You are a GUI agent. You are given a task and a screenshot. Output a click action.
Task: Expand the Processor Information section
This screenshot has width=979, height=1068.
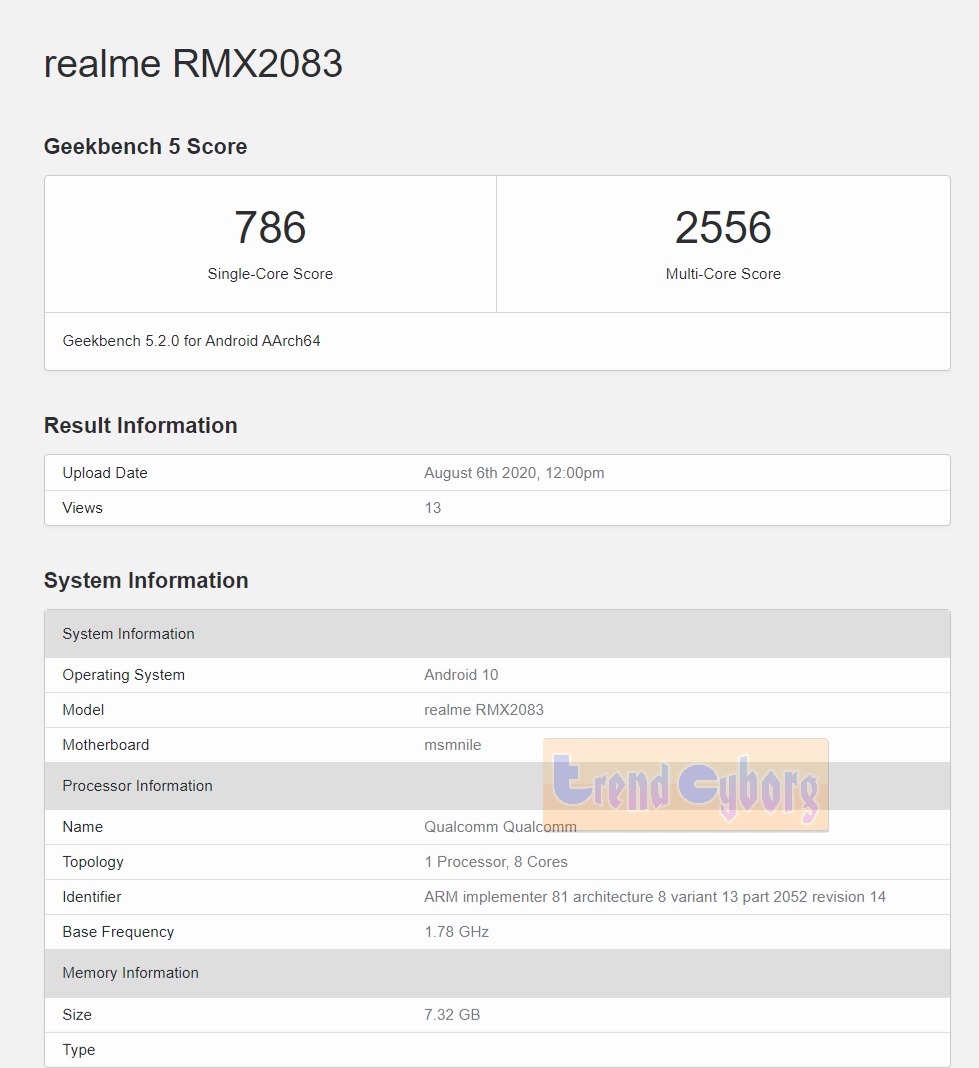tap(137, 786)
